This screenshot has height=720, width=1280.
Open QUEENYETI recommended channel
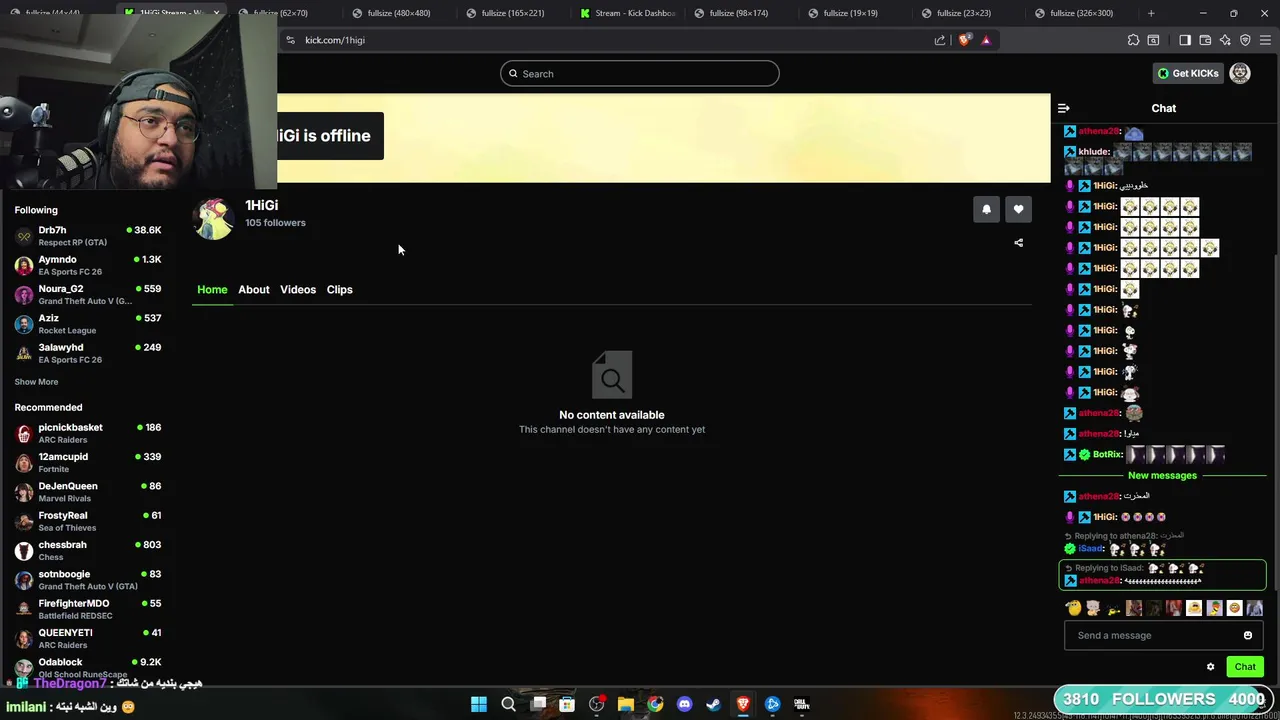click(x=88, y=638)
